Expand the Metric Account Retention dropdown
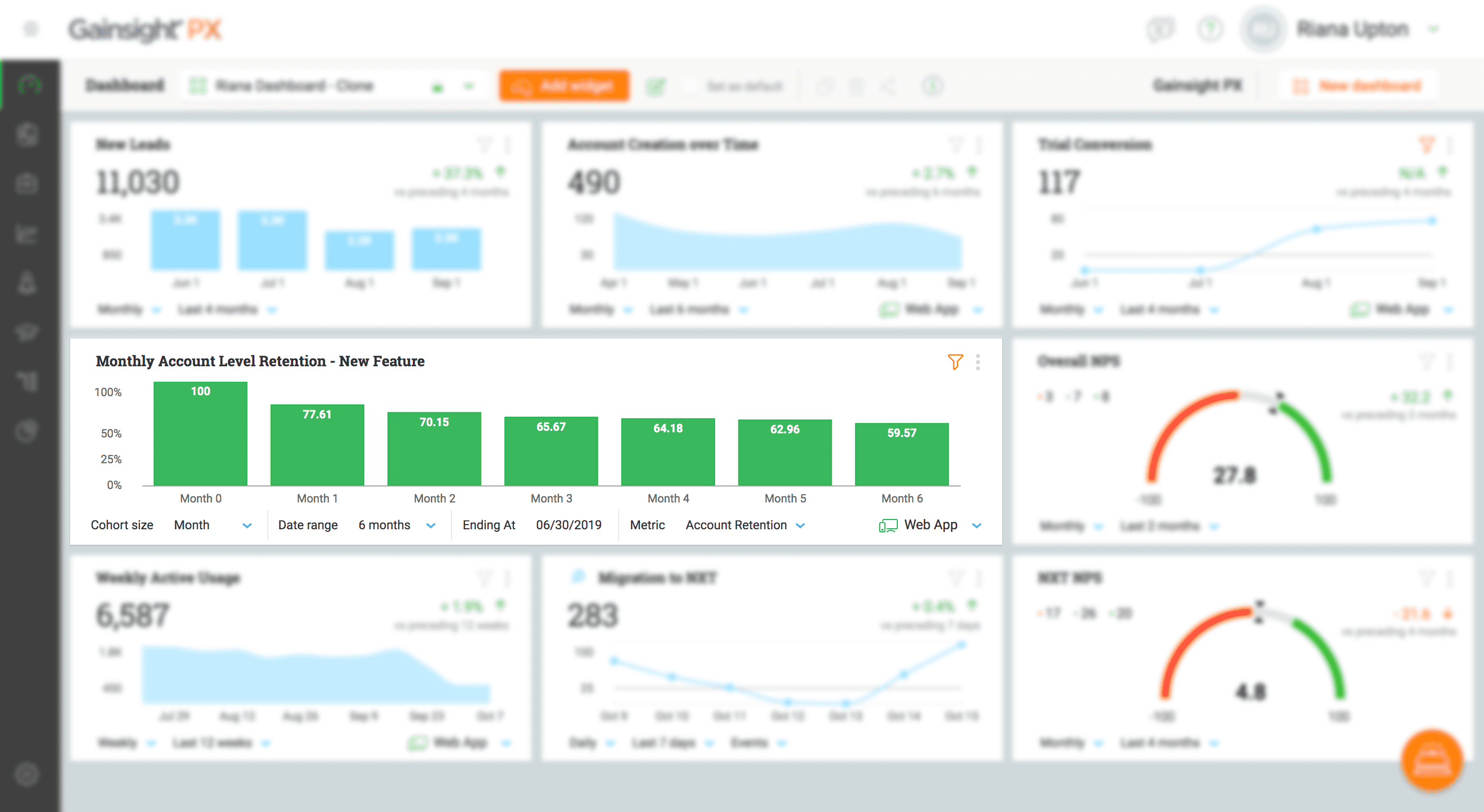The image size is (1484, 812). pyautogui.click(x=800, y=525)
